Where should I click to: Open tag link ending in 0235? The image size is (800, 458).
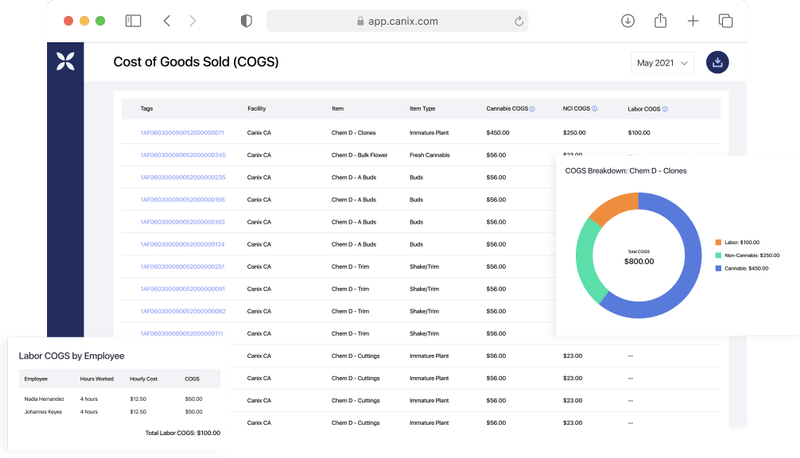pyautogui.click(x=183, y=177)
